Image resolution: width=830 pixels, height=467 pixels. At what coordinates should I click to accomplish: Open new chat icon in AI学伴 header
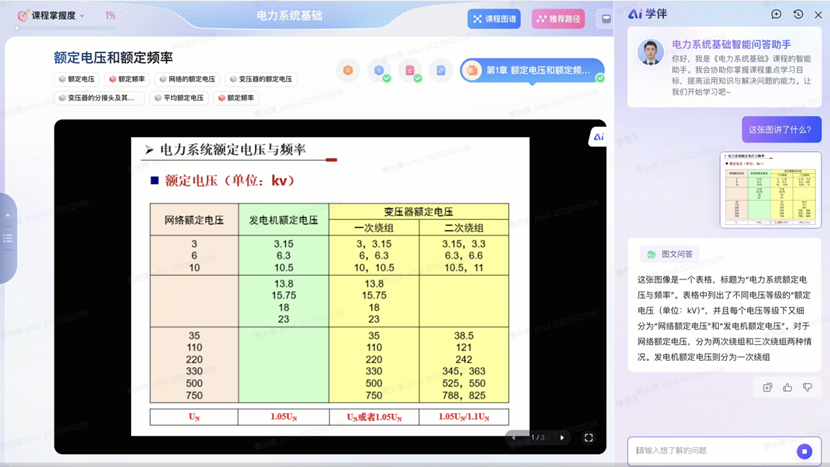click(776, 14)
